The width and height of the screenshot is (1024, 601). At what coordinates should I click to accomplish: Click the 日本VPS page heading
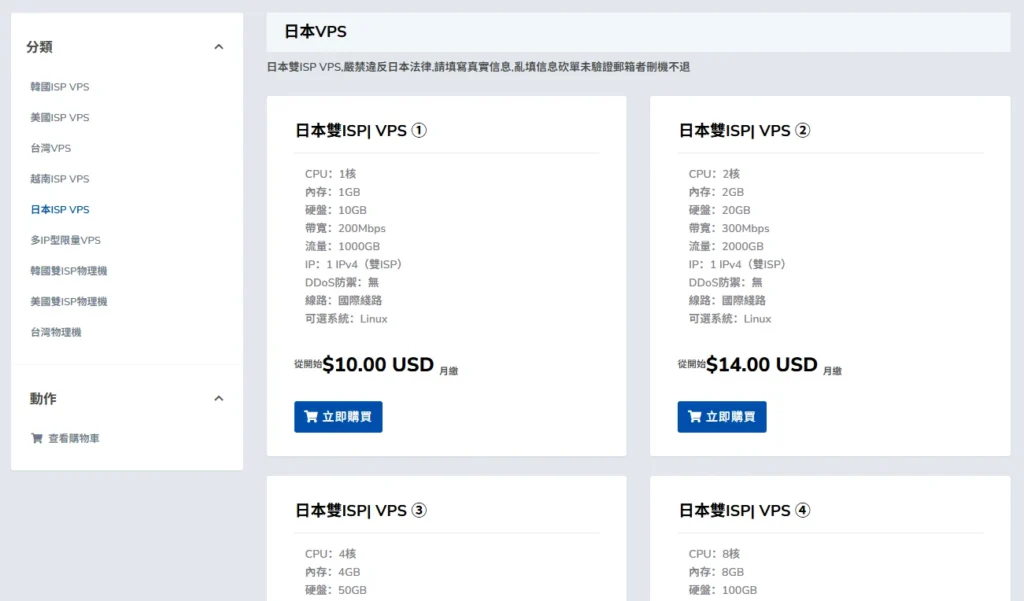[315, 32]
